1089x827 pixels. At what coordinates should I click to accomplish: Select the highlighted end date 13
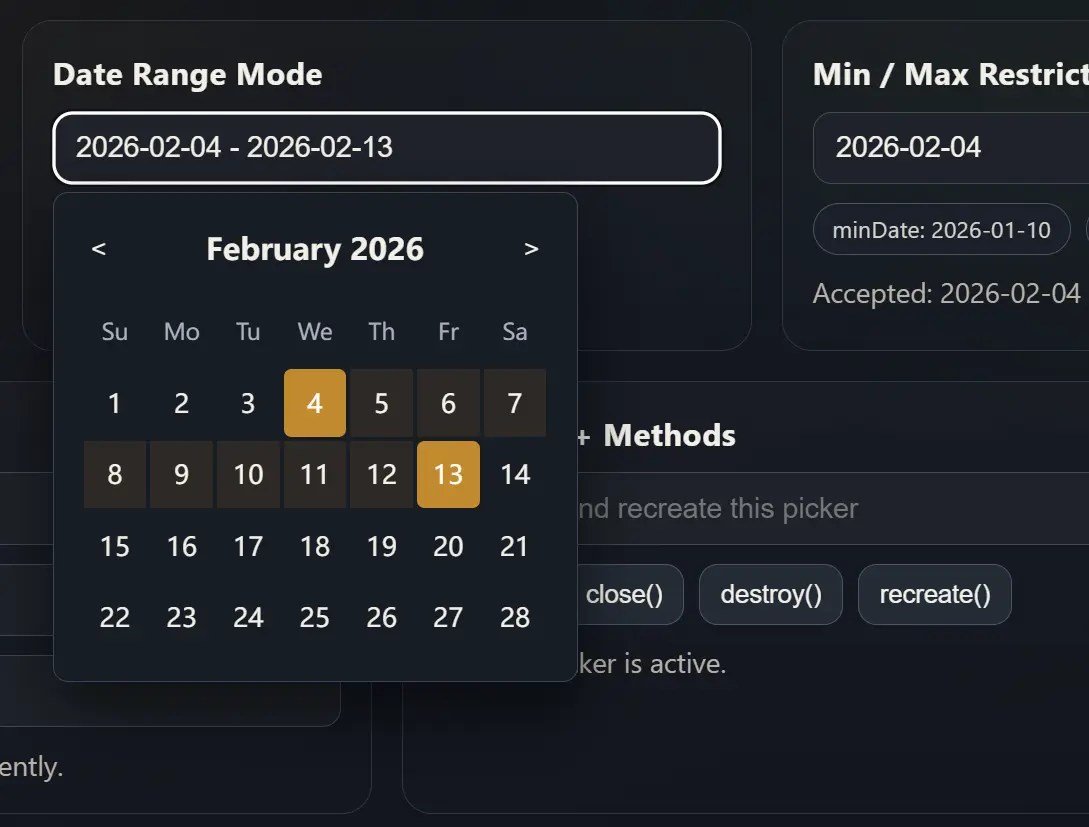click(x=448, y=475)
